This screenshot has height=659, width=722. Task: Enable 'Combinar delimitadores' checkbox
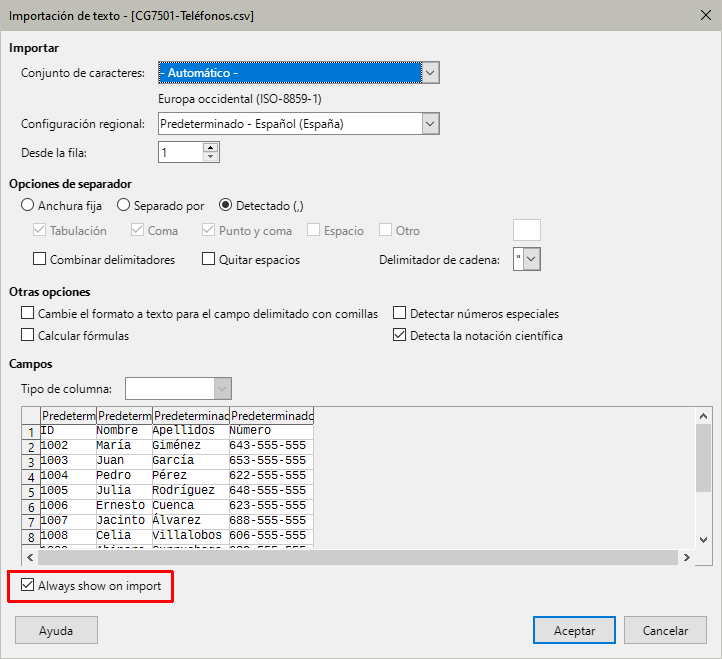pyautogui.click(x=40, y=259)
